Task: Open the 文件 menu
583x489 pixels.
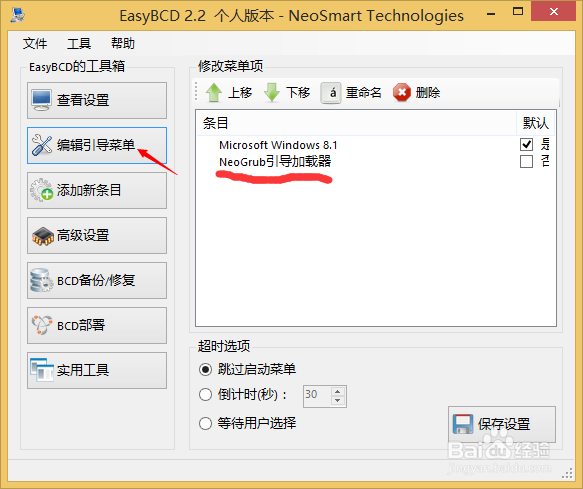Action: [x=35, y=44]
